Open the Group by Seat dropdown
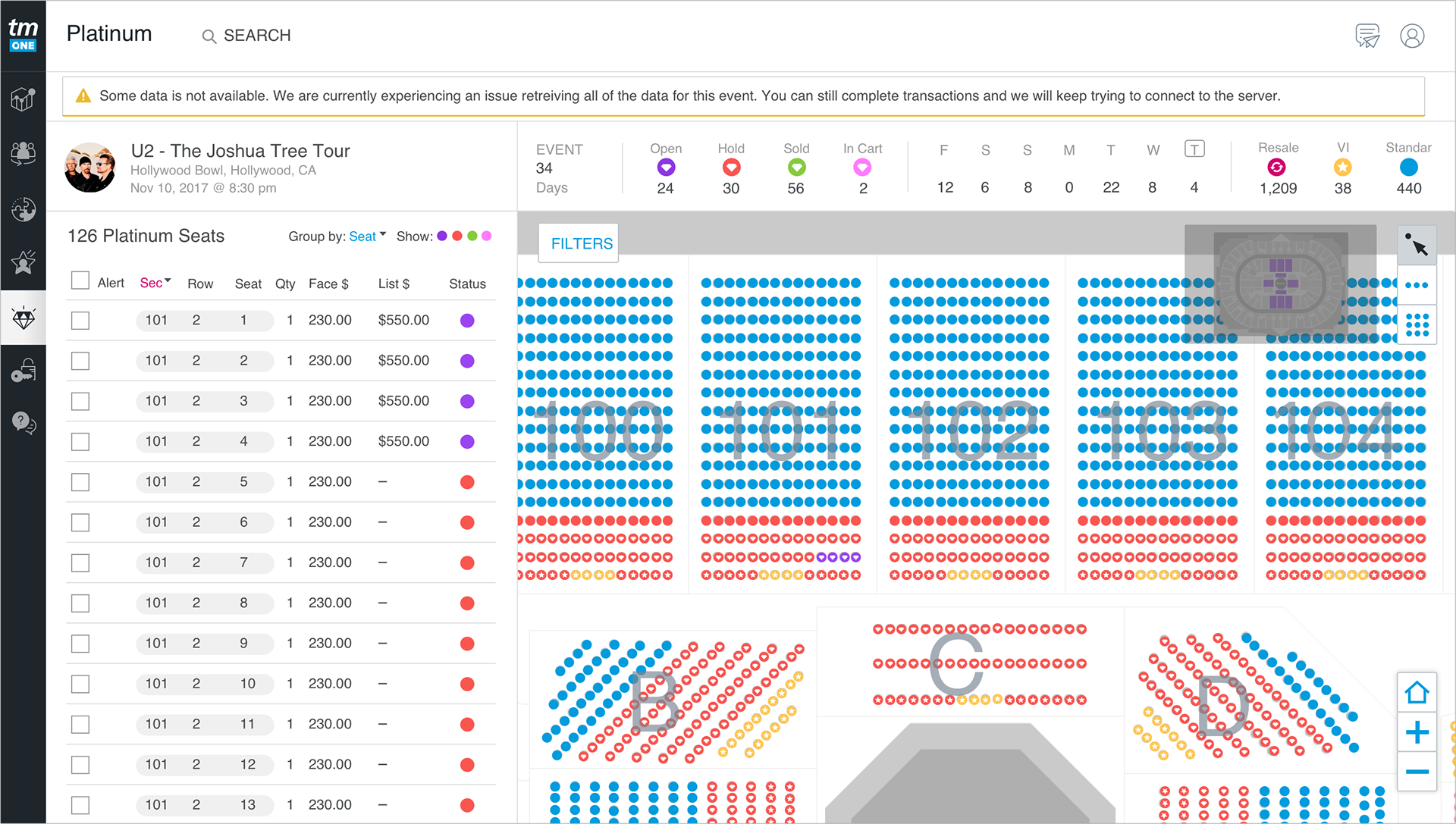 pyautogui.click(x=368, y=237)
